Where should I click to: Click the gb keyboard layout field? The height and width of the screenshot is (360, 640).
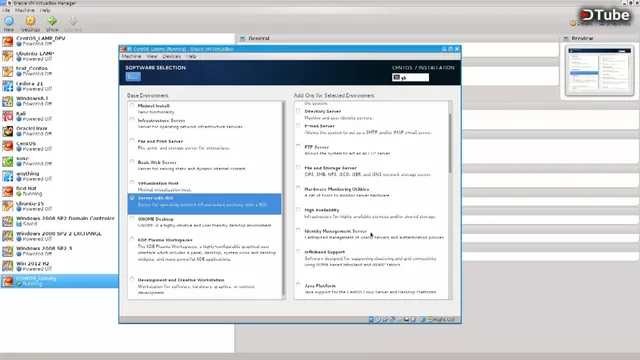pos(410,77)
